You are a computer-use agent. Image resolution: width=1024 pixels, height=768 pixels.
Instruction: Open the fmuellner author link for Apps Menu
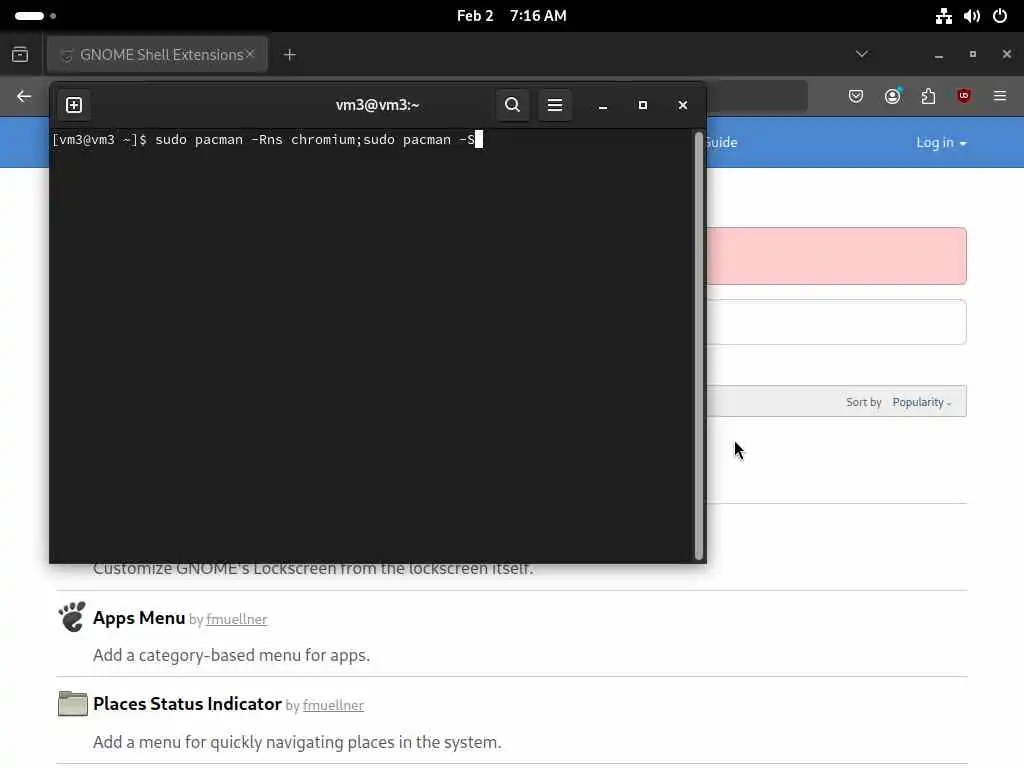236,619
